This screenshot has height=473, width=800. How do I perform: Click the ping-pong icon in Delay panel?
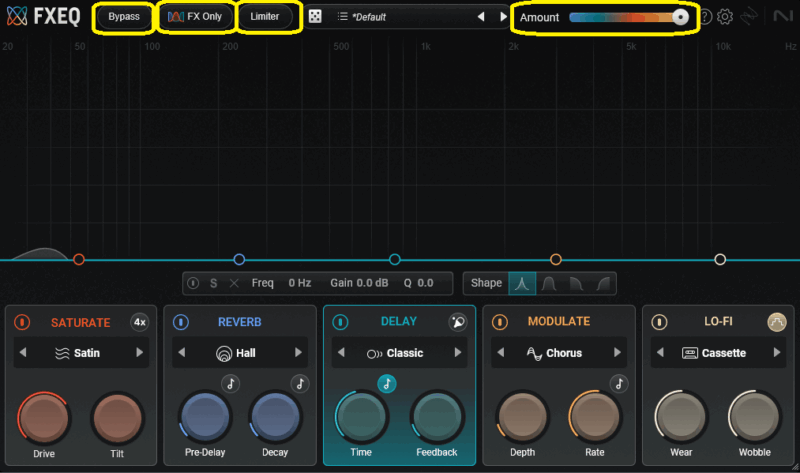tap(458, 322)
